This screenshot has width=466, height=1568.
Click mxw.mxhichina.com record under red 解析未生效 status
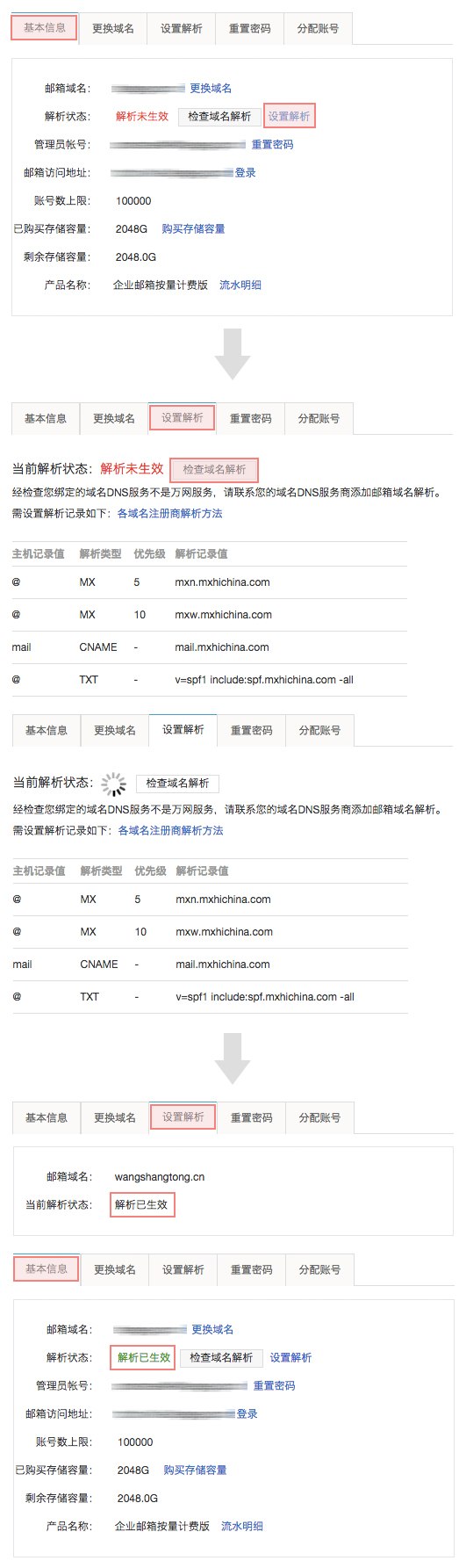pos(223,615)
